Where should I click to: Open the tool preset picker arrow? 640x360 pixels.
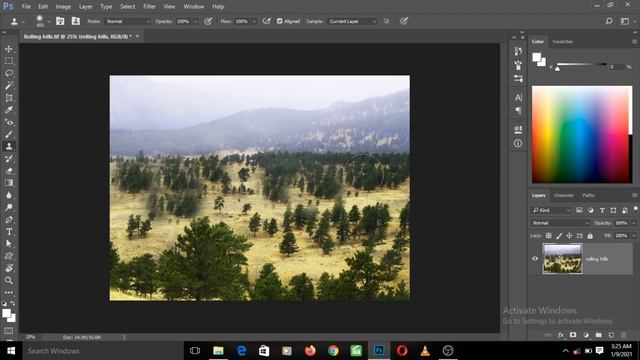pos(23,21)
